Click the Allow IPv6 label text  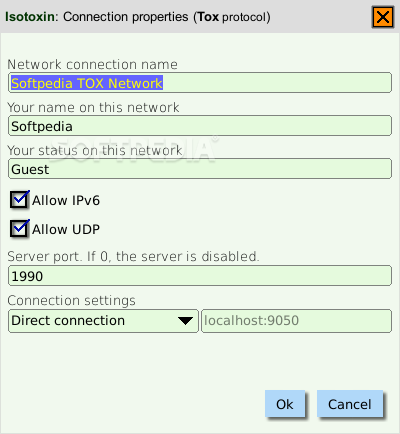(66, 200)
